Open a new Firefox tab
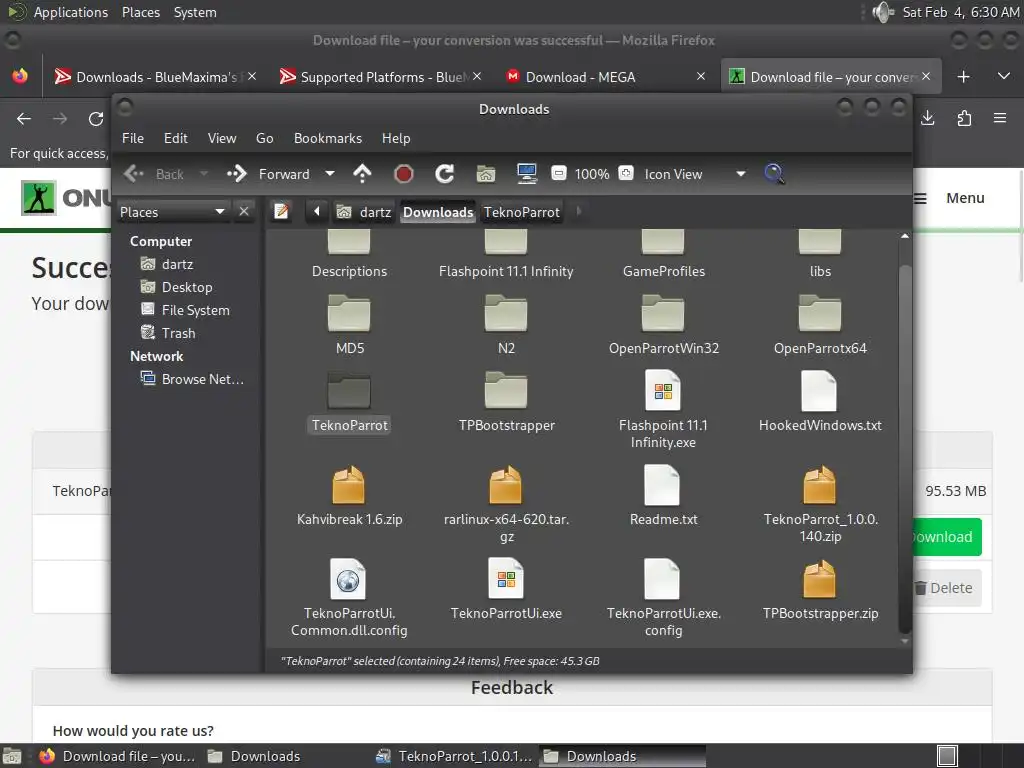Screen dimensions: 1024x768 pyautogui.click(x=963, y=77)
